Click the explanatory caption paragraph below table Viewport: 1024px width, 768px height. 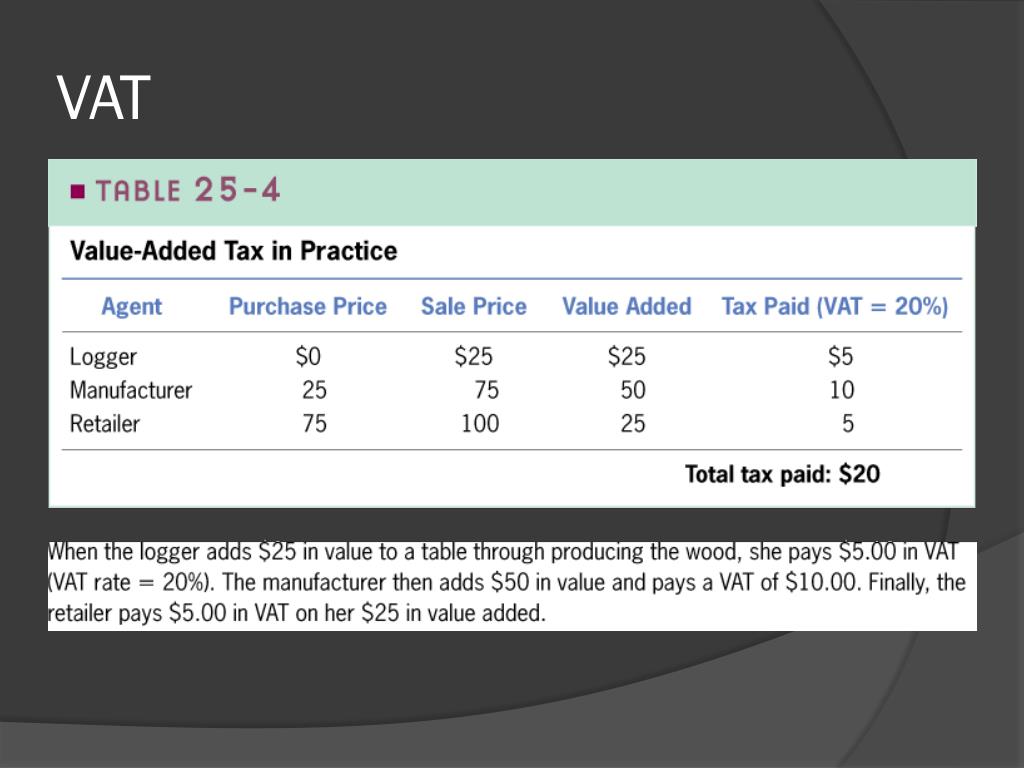pos(508,582)
